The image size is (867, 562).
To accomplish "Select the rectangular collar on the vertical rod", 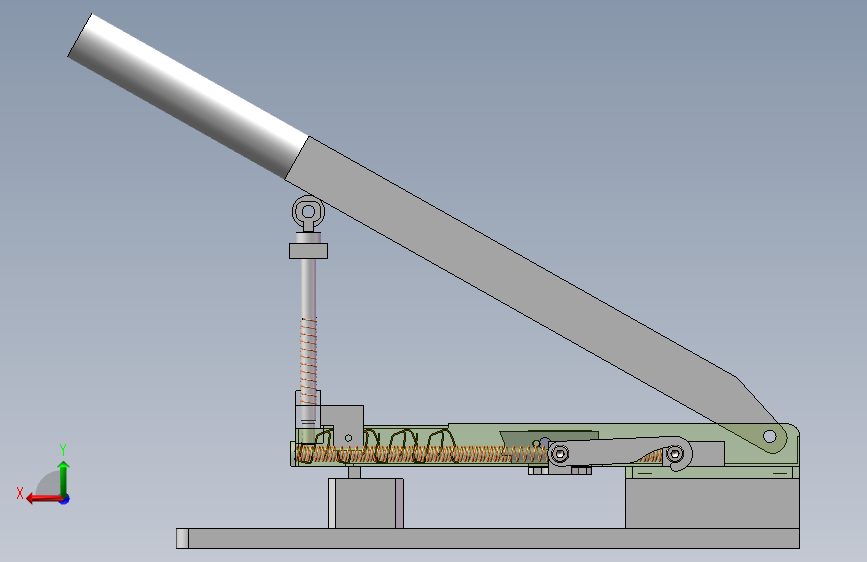I will 309,251.
